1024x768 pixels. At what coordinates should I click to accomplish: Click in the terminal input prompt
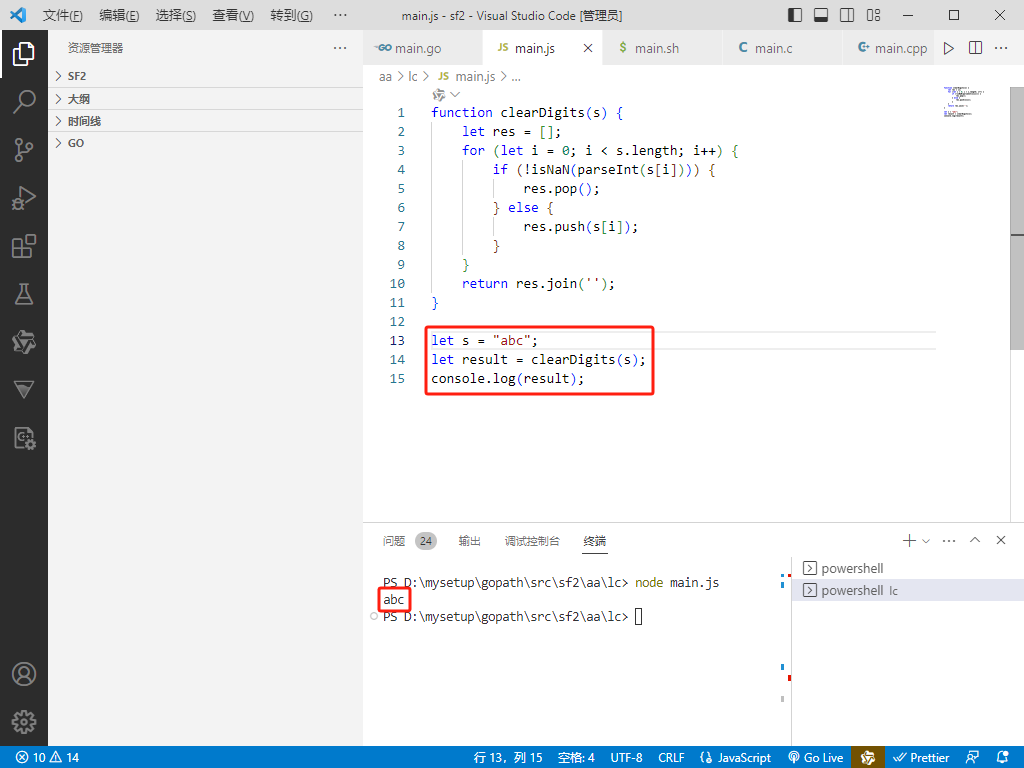639,616
